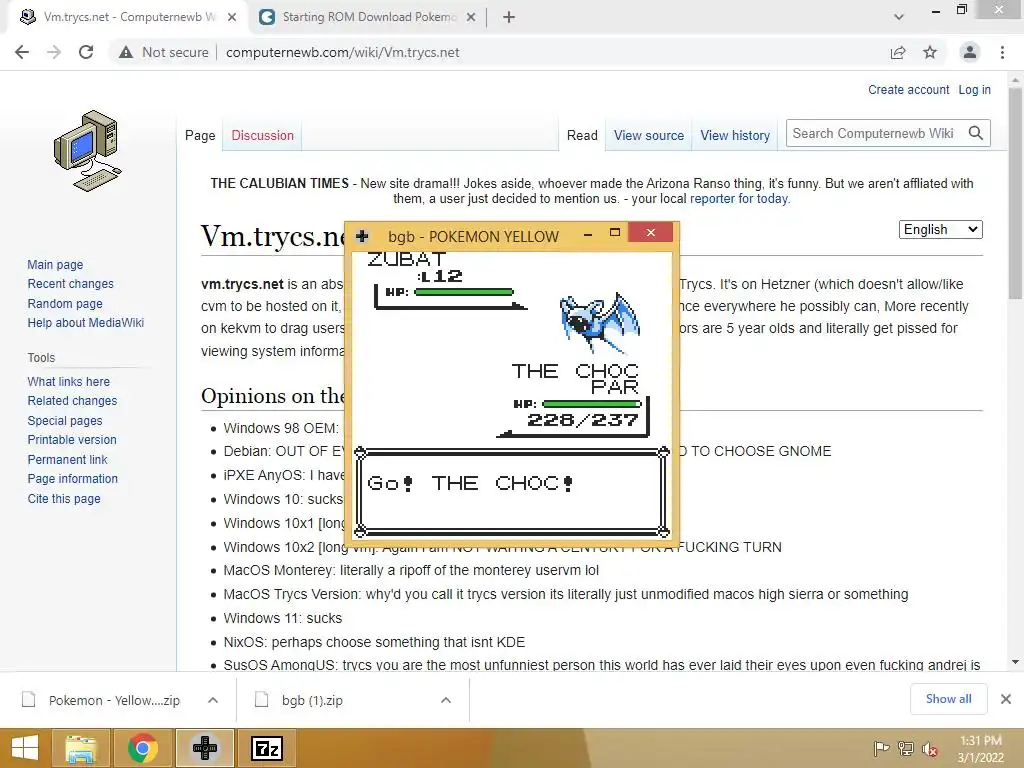Image resolution: width=1024 pixels, height=768 pixels.
Task: Open Cite this page link
Action: click(x=64, y=498)
